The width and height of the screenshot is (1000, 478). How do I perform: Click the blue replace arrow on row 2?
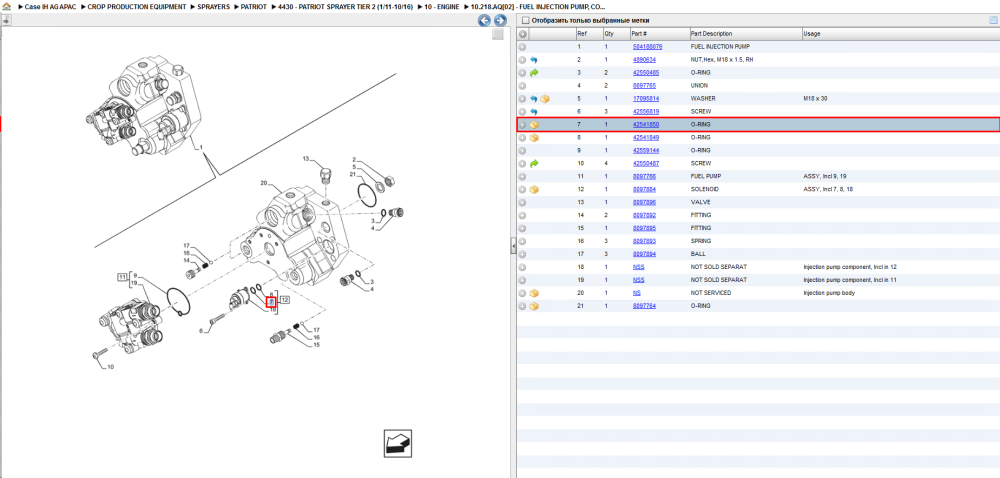pos(534,60)
